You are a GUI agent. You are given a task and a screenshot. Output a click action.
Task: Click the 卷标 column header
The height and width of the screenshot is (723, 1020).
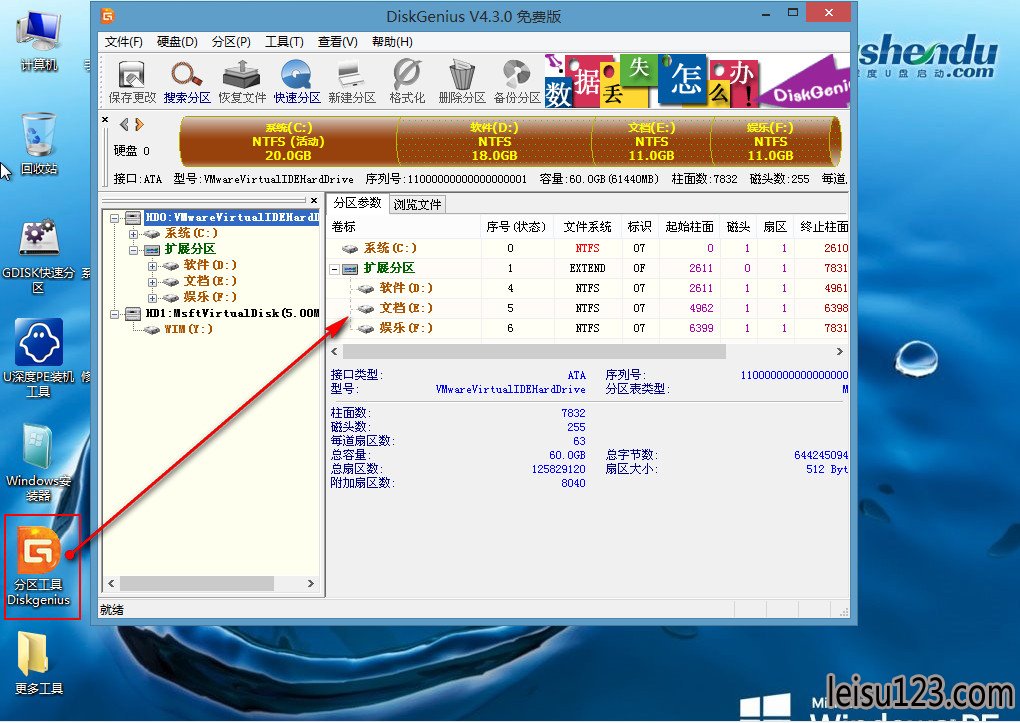click(x=404, y=226)
